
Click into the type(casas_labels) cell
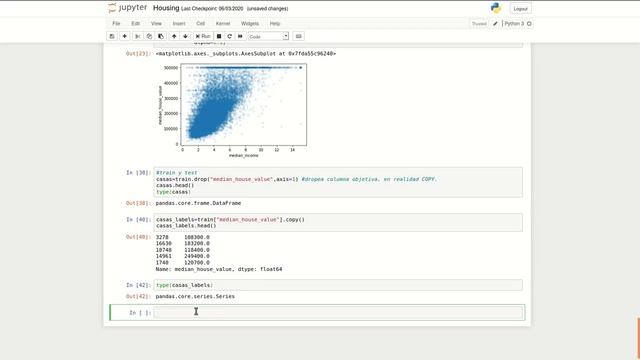tap(338, 285)
